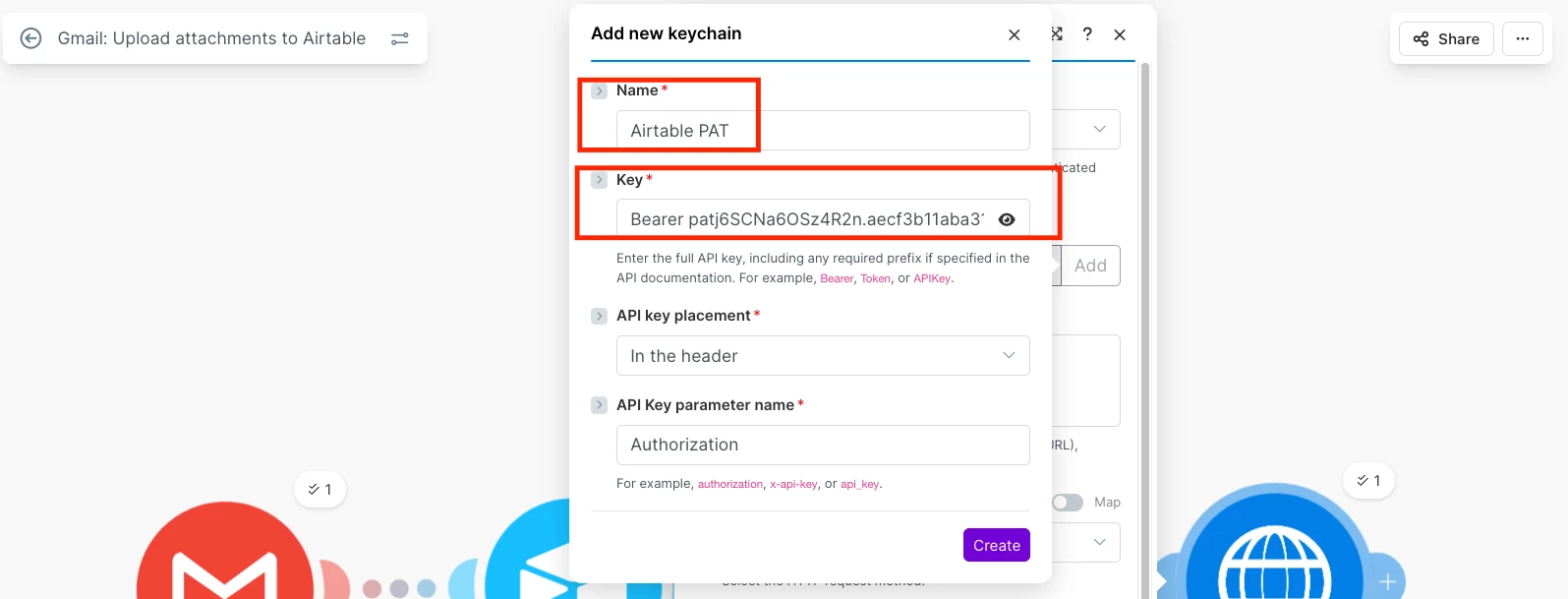This screenshot has height=599, width=1568.
Task: Go back using the circled arrow icon
Action: (31, 38)
